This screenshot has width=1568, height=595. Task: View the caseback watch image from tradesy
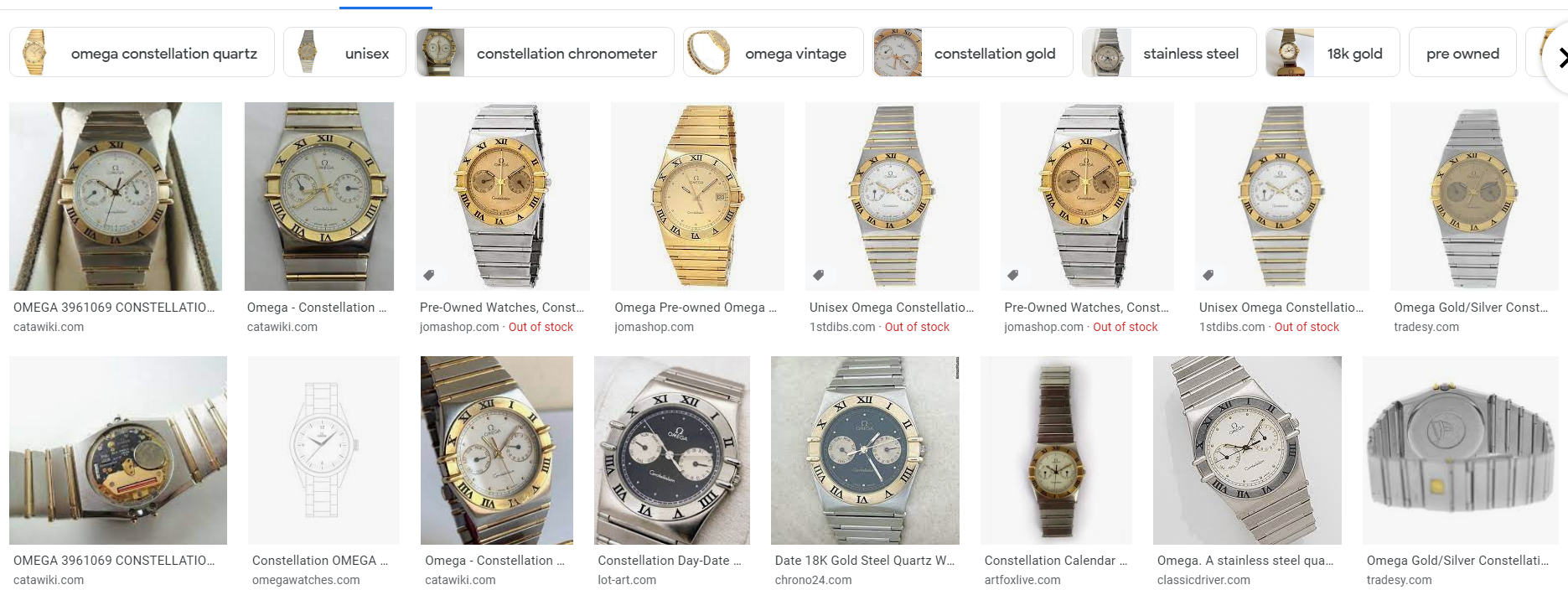1460,450
